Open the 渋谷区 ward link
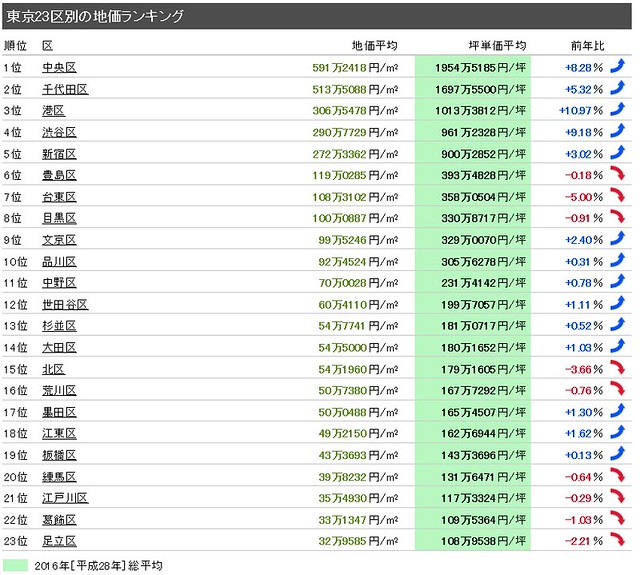 pos(60,132)
